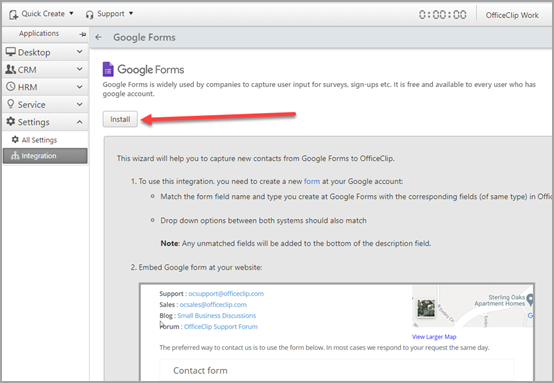The height and width of the screenshot is (383, 554).
Task: Click the HRM menu label
Action: click(28, 87)
